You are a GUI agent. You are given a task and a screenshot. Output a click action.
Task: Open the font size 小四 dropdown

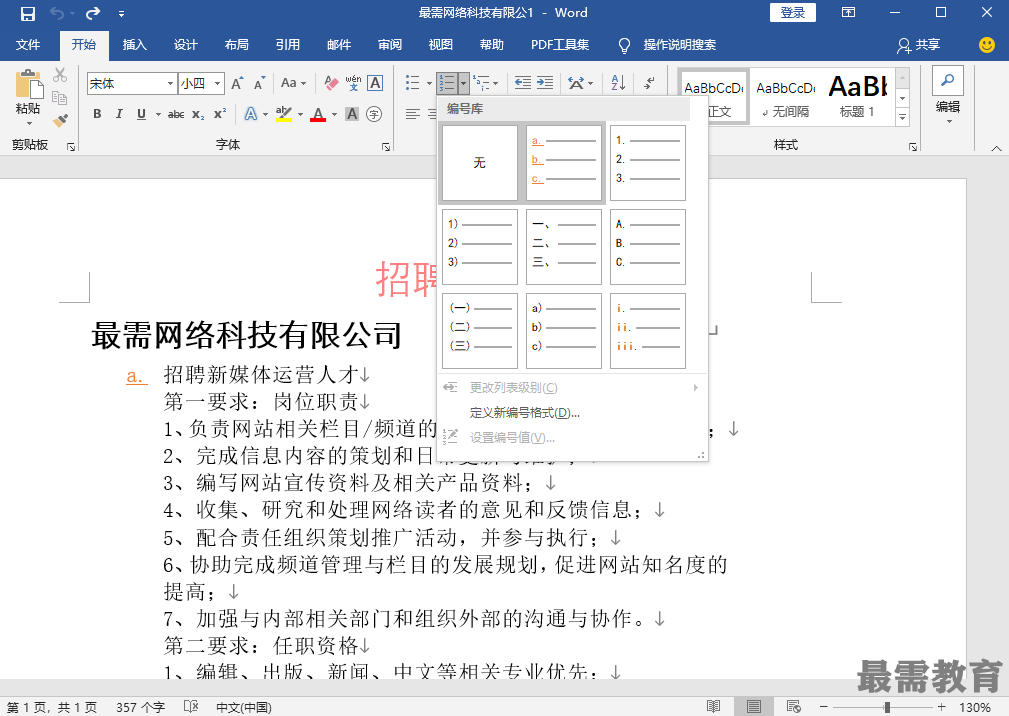tap(218, 84)
